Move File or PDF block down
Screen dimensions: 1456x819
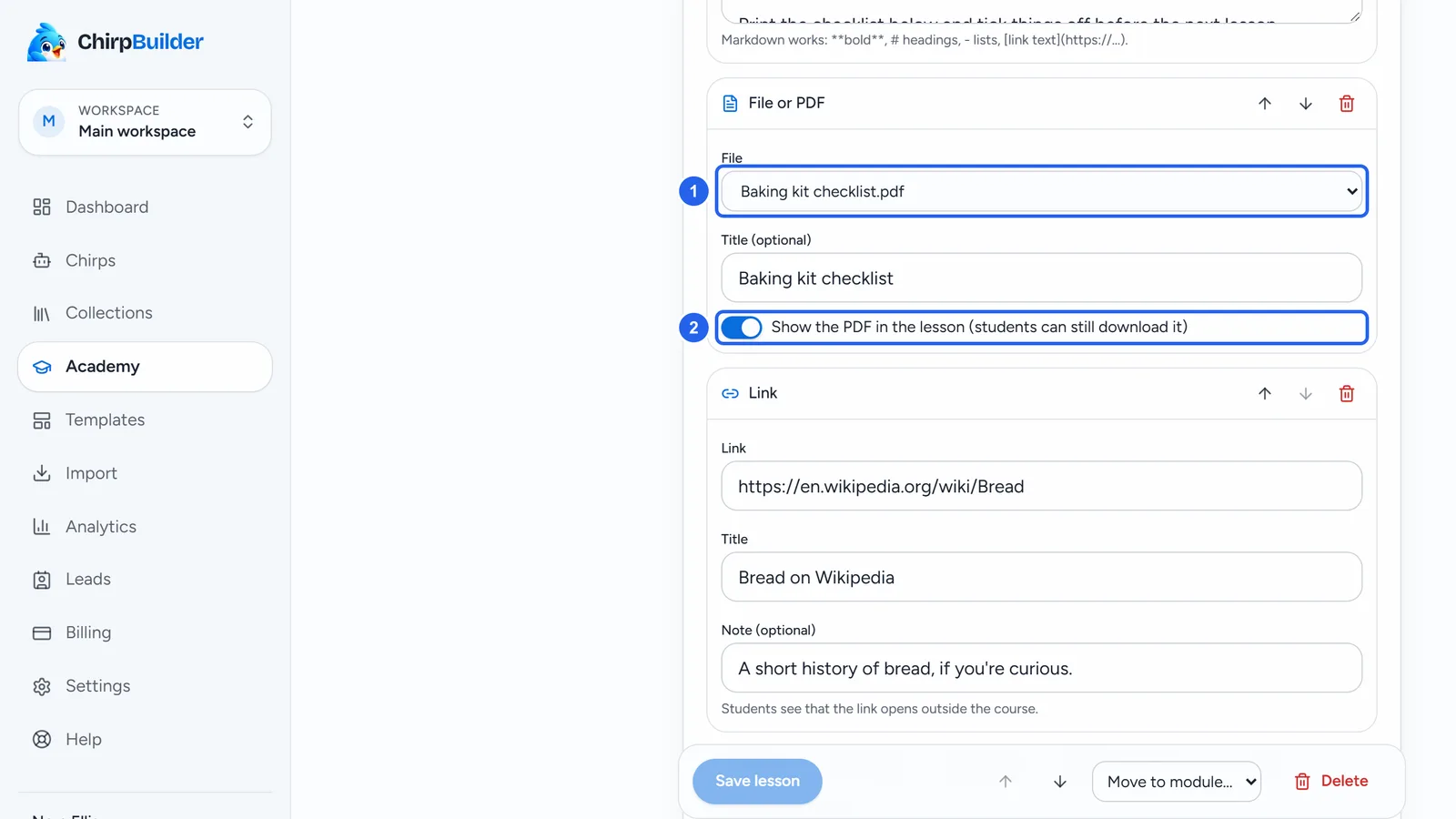coord(1306,104)
